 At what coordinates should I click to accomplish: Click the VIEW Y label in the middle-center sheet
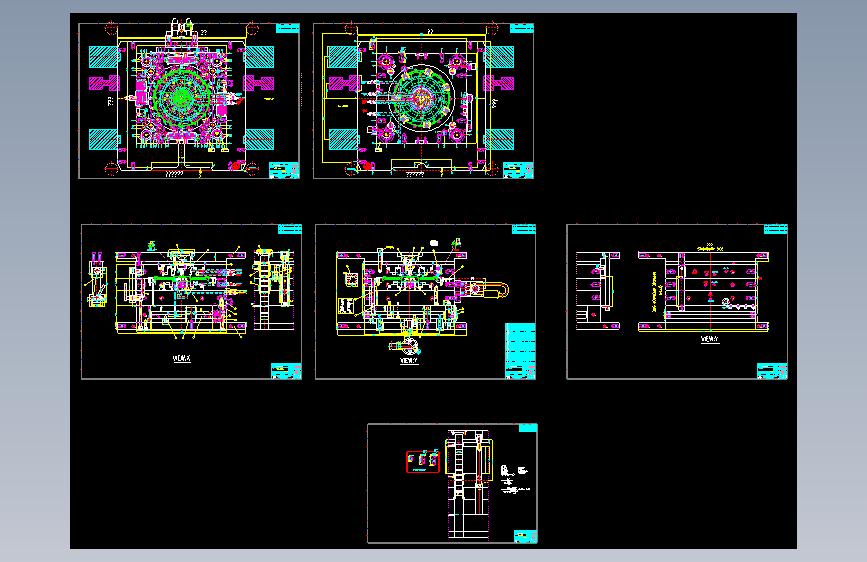409,361
